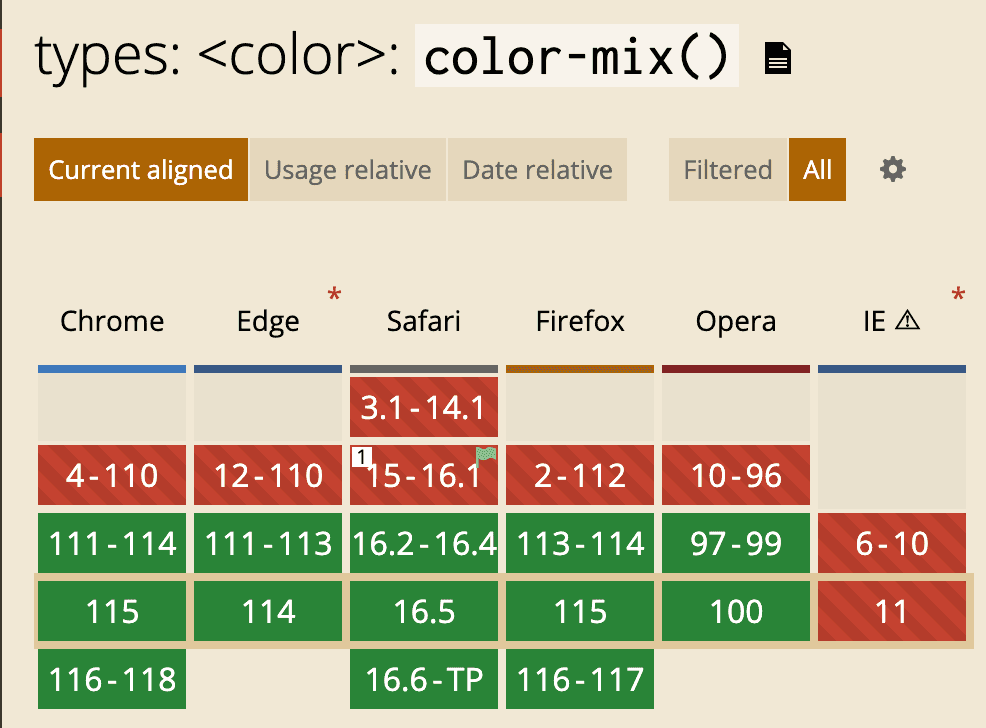Click the spec document icon beside color-mix()
The width and height of the screenshot is (986, 728).
pyautogui.click(x=778, y=59)
